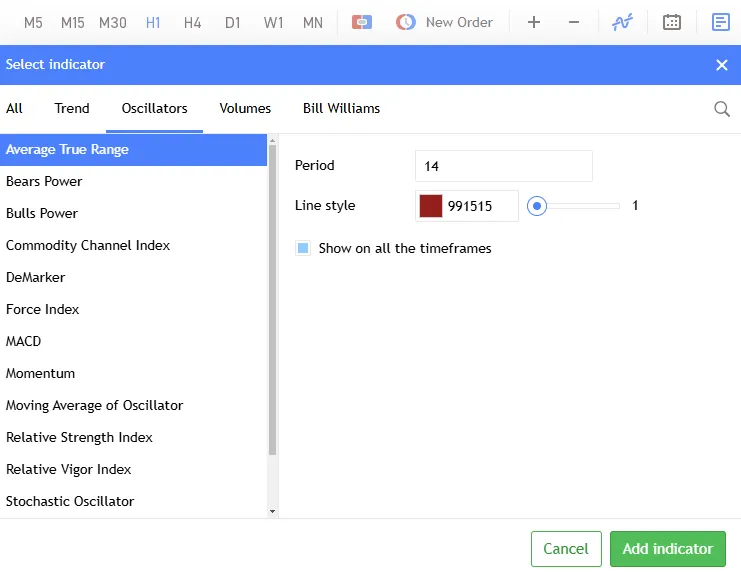Open the indicators chart icon
741x573 pixels.
(x=622, y=22)
